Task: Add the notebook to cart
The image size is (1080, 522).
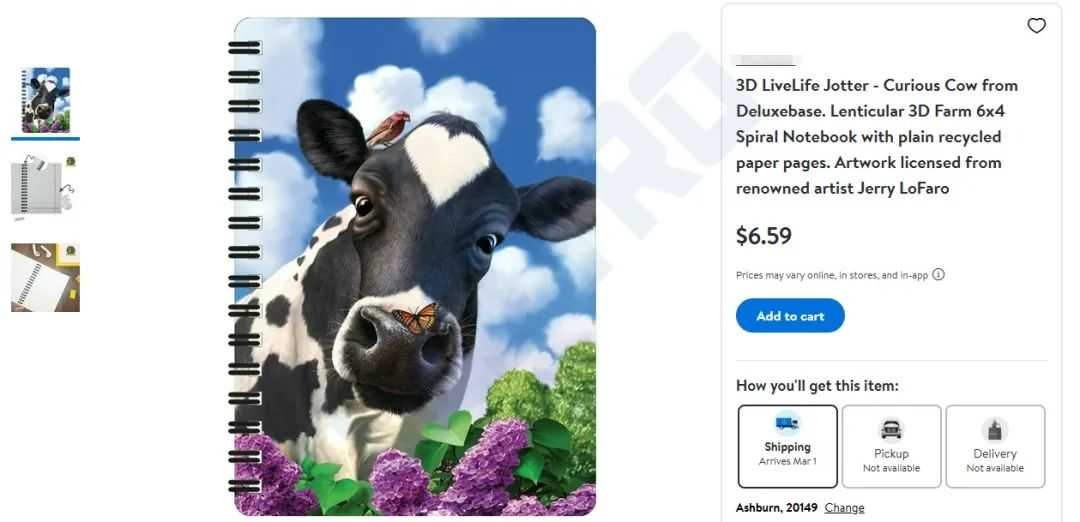Action: coord(790,316)
